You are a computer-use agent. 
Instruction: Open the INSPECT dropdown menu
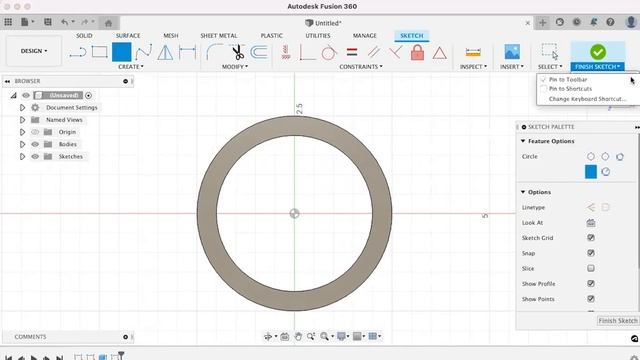click(x=473, y=67)
